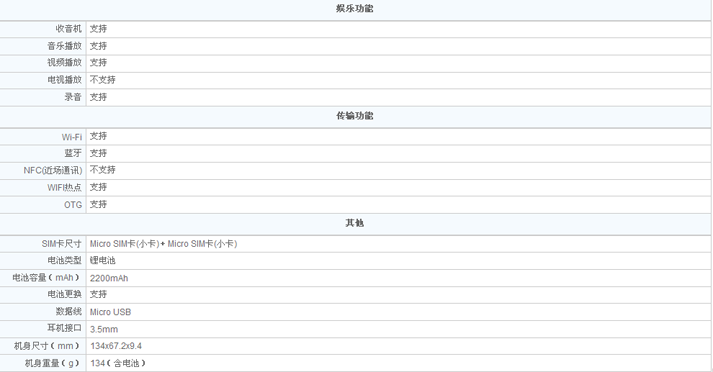This screenshot has width=713, height=372.
Task: Click 不支持 value in 电视播放 row
Action: (103, 80)
